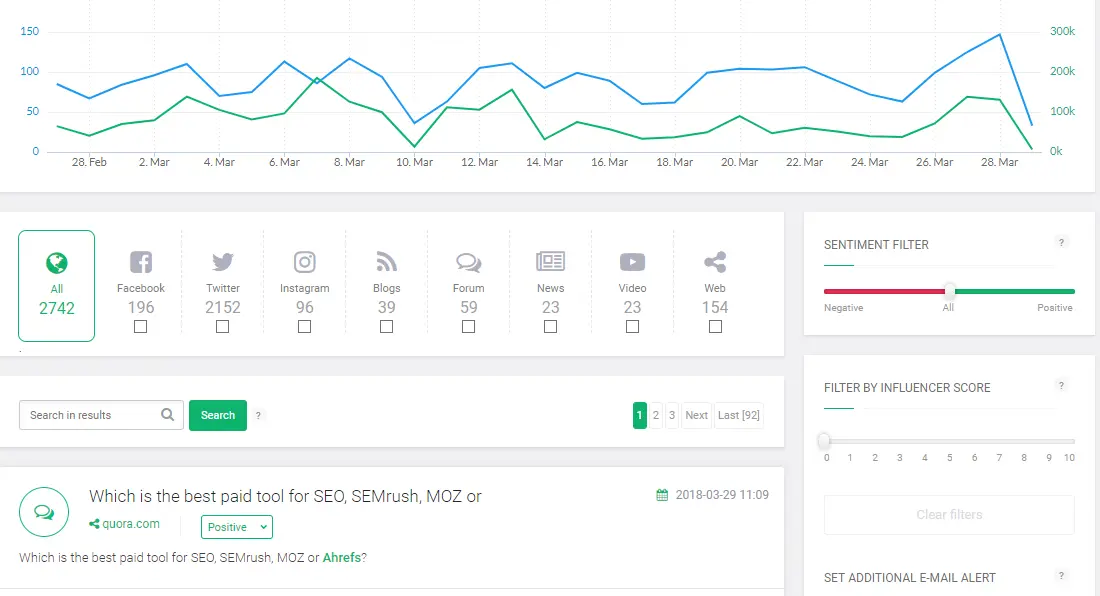
Task: Check the Instagram source checkbox
Action: click(304, 327)
